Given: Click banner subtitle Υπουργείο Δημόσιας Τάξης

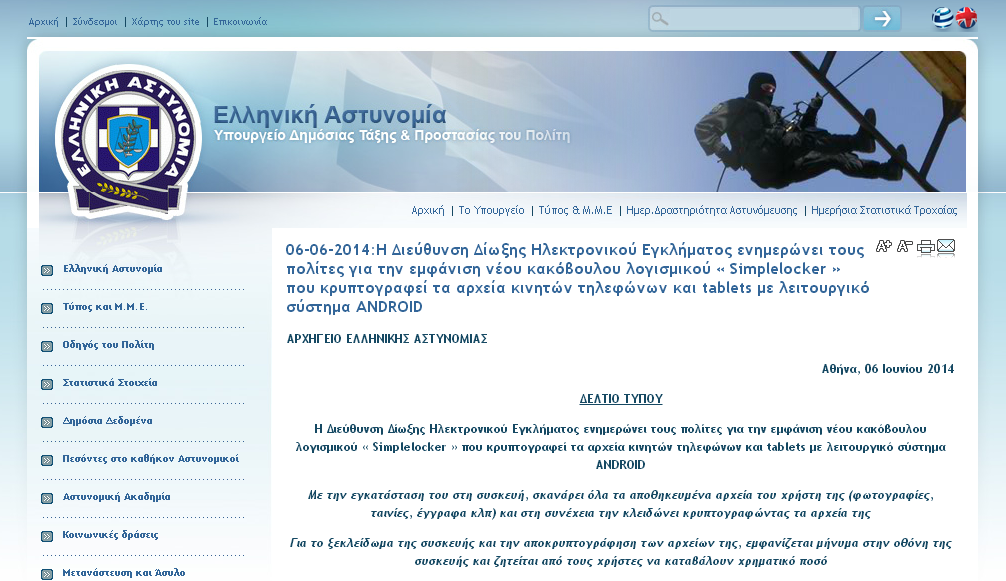Looking at the screenshot, I should coord(391,135).
